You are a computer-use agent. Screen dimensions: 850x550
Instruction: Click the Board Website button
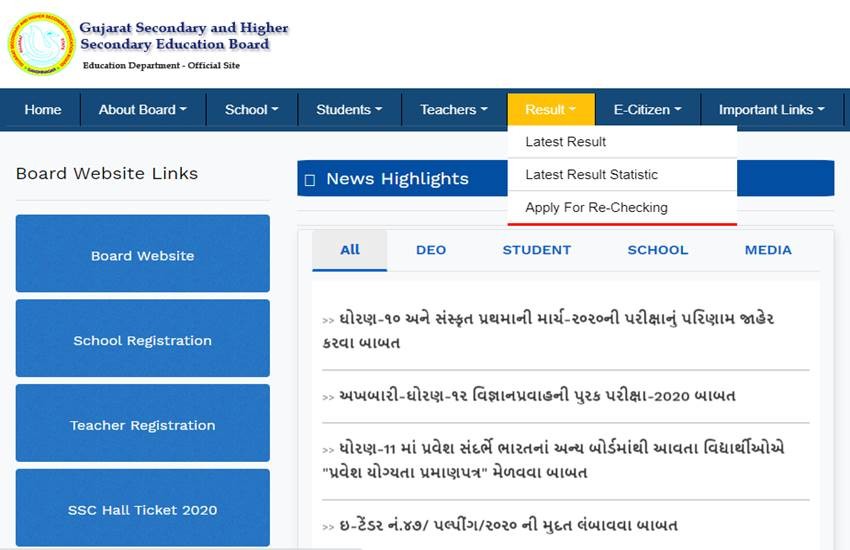[x=142, y=255]
